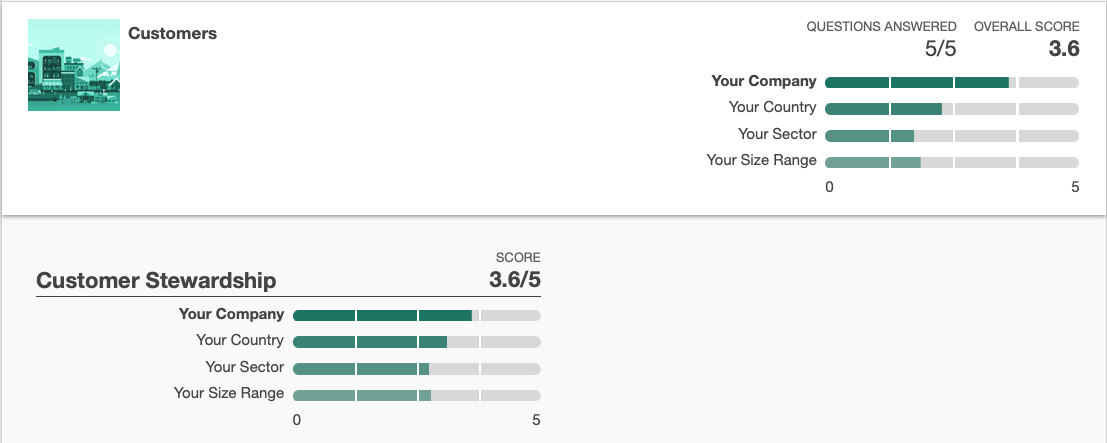The height and width of the screenshot is (443, 1107).
Task: Click Your Company bar under Customer Stewardship
Action: (x=416, y=315)
